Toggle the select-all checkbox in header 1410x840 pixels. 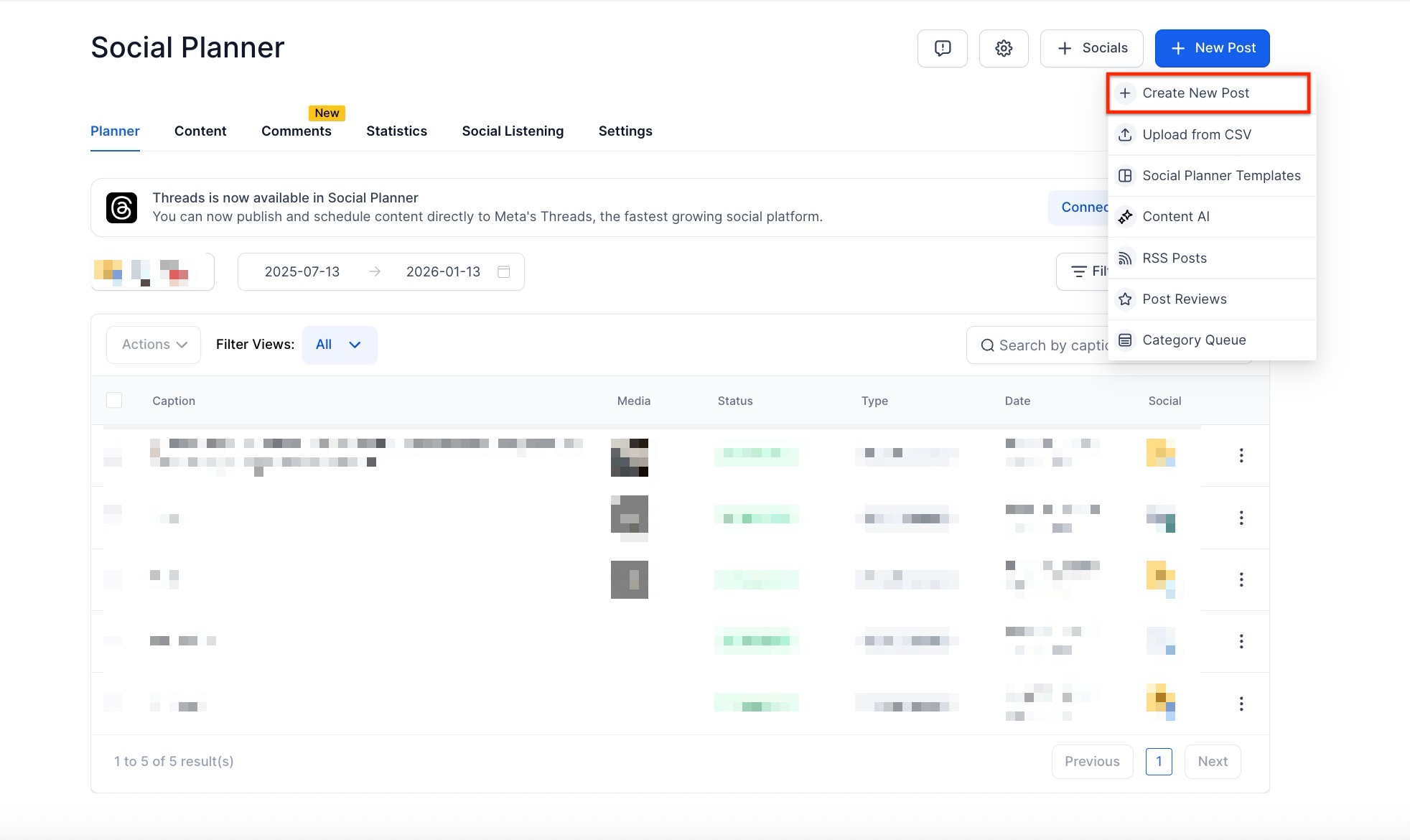[x=114, y=401]
